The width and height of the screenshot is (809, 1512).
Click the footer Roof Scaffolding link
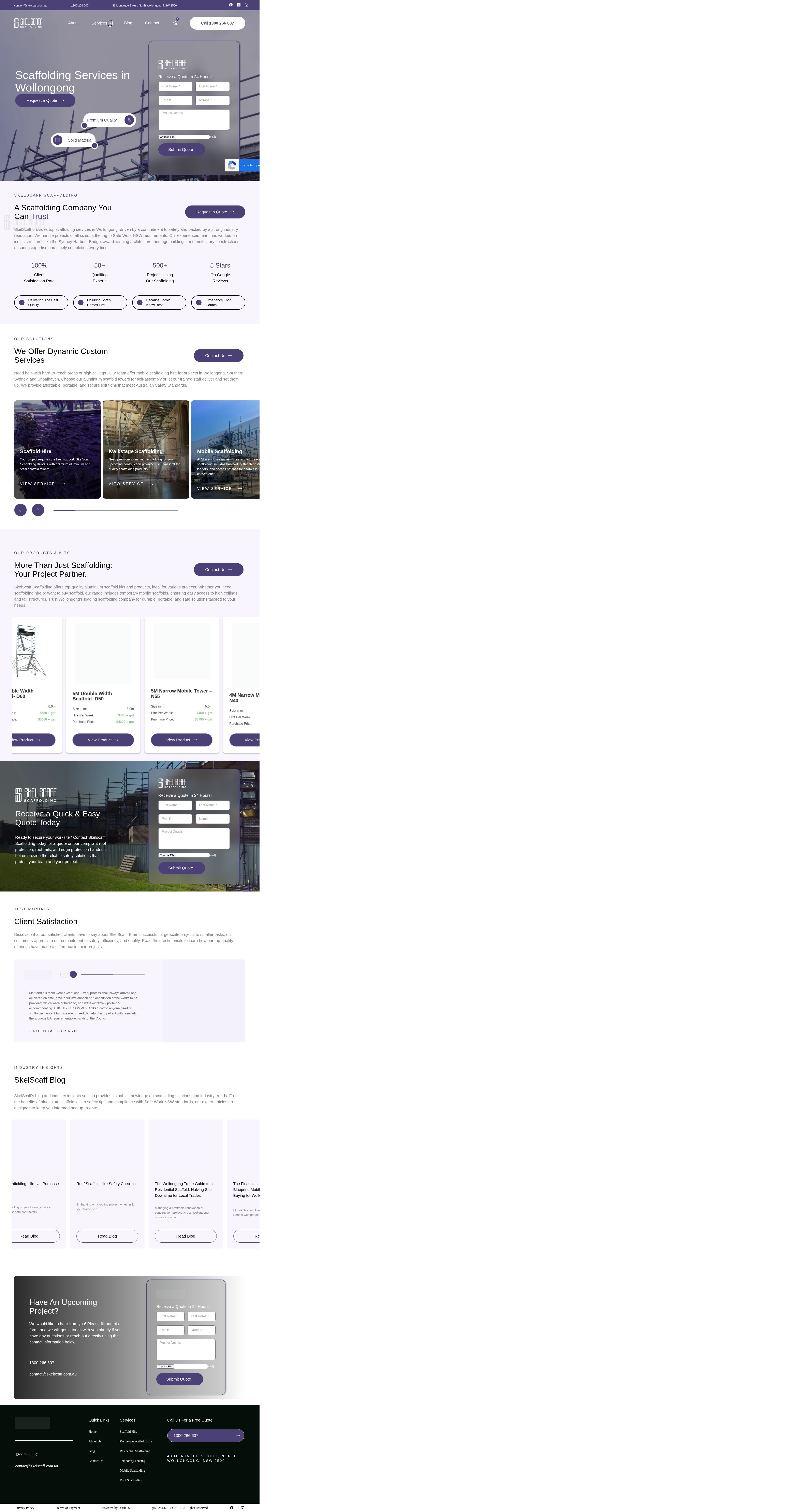131,1480
